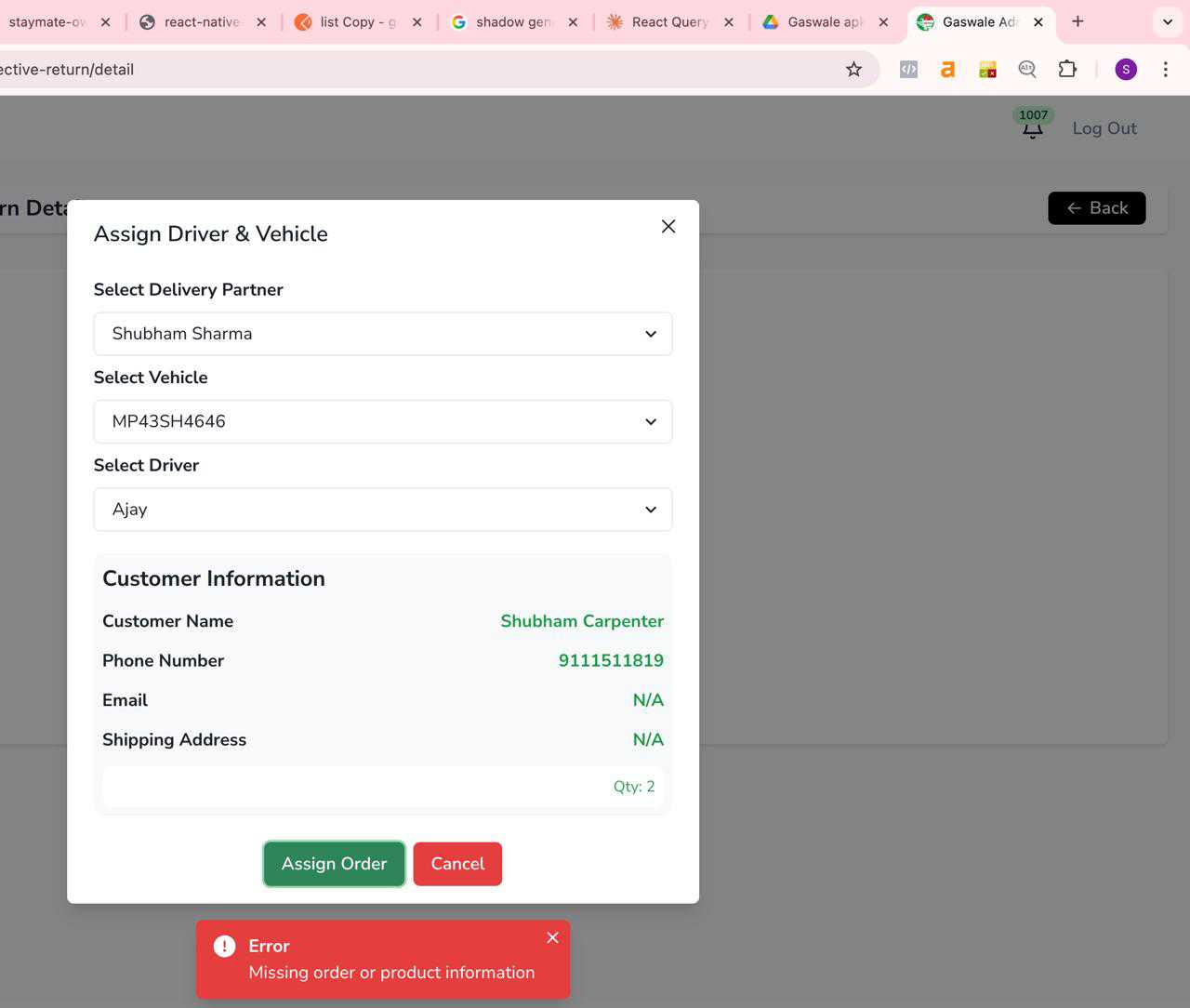
Task: Open Chrome's three-dot menu
Action: tap(1165, 70)
